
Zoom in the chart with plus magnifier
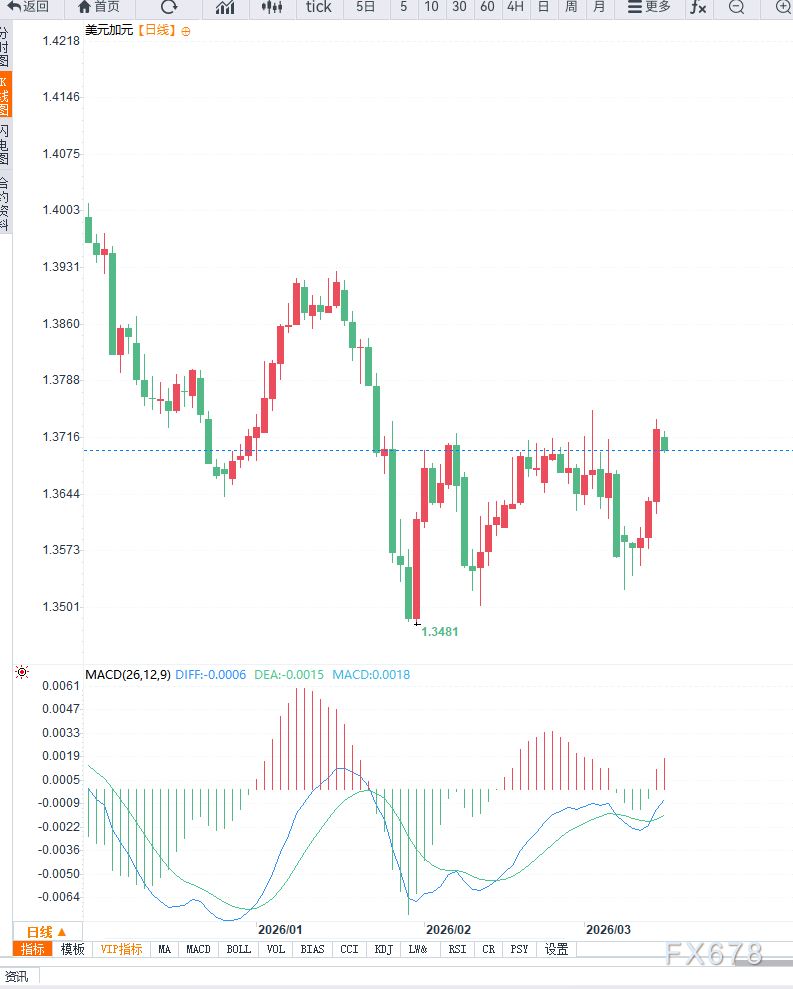[782, 7]
